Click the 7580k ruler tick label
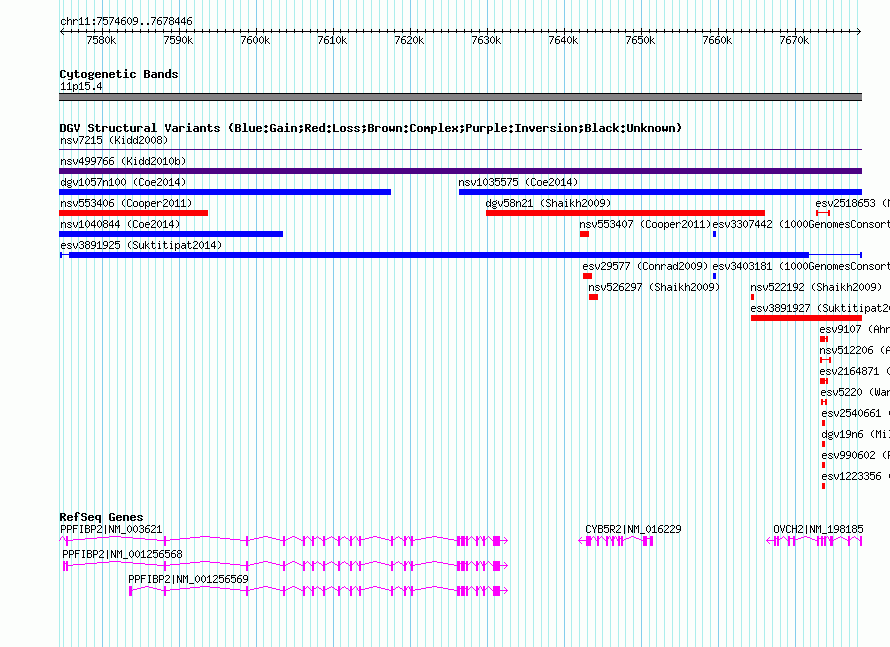Image resolution: width=890 pixels, height=647 pixels. (x=102, y=40)
